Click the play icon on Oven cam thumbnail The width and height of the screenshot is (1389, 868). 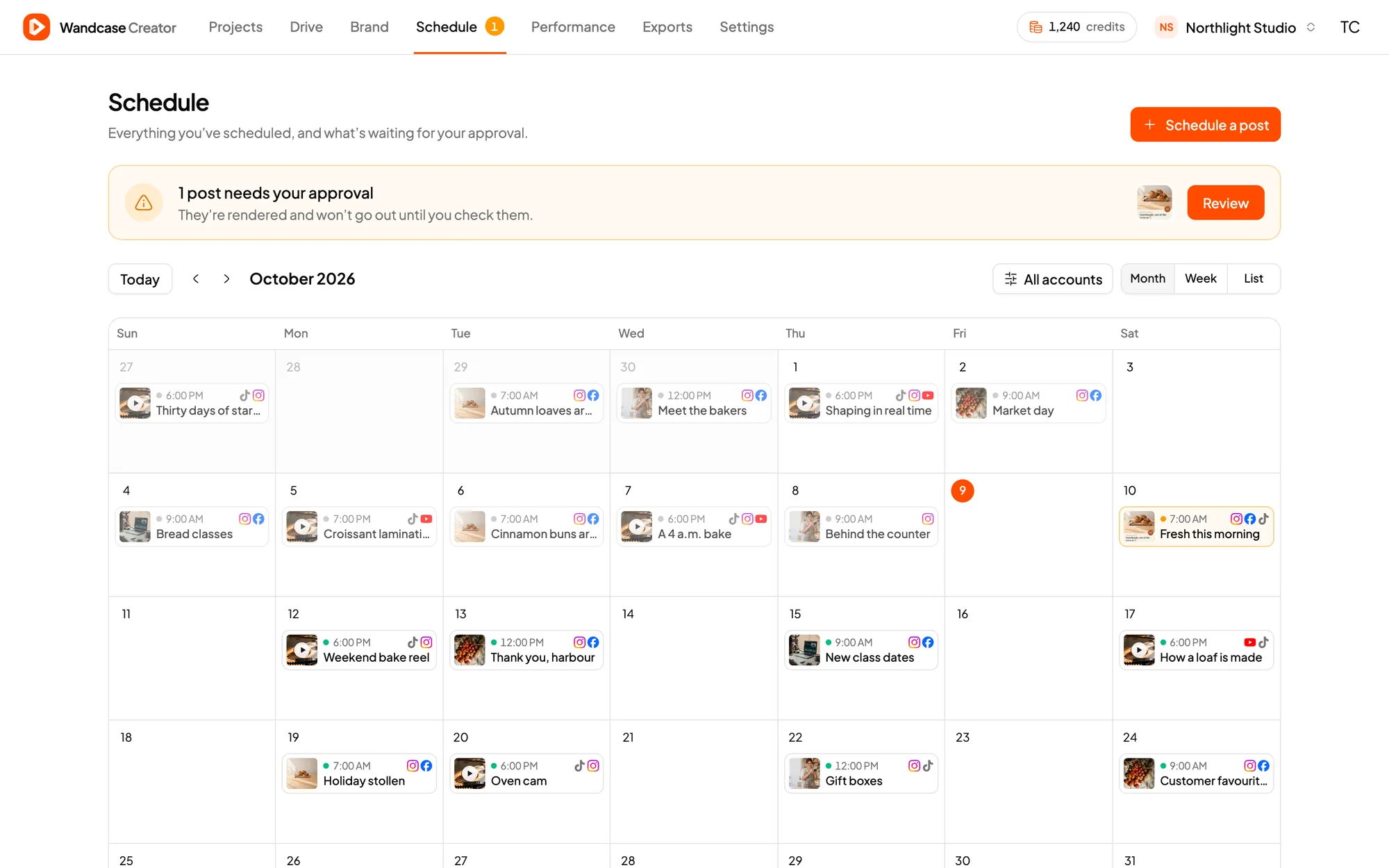pyautogui.click(x=469, y=774)
